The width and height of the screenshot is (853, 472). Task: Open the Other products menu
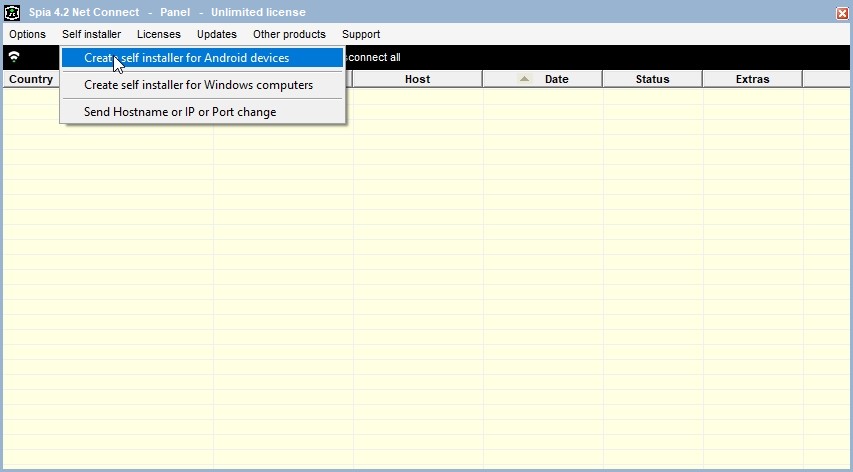[289, 34]
